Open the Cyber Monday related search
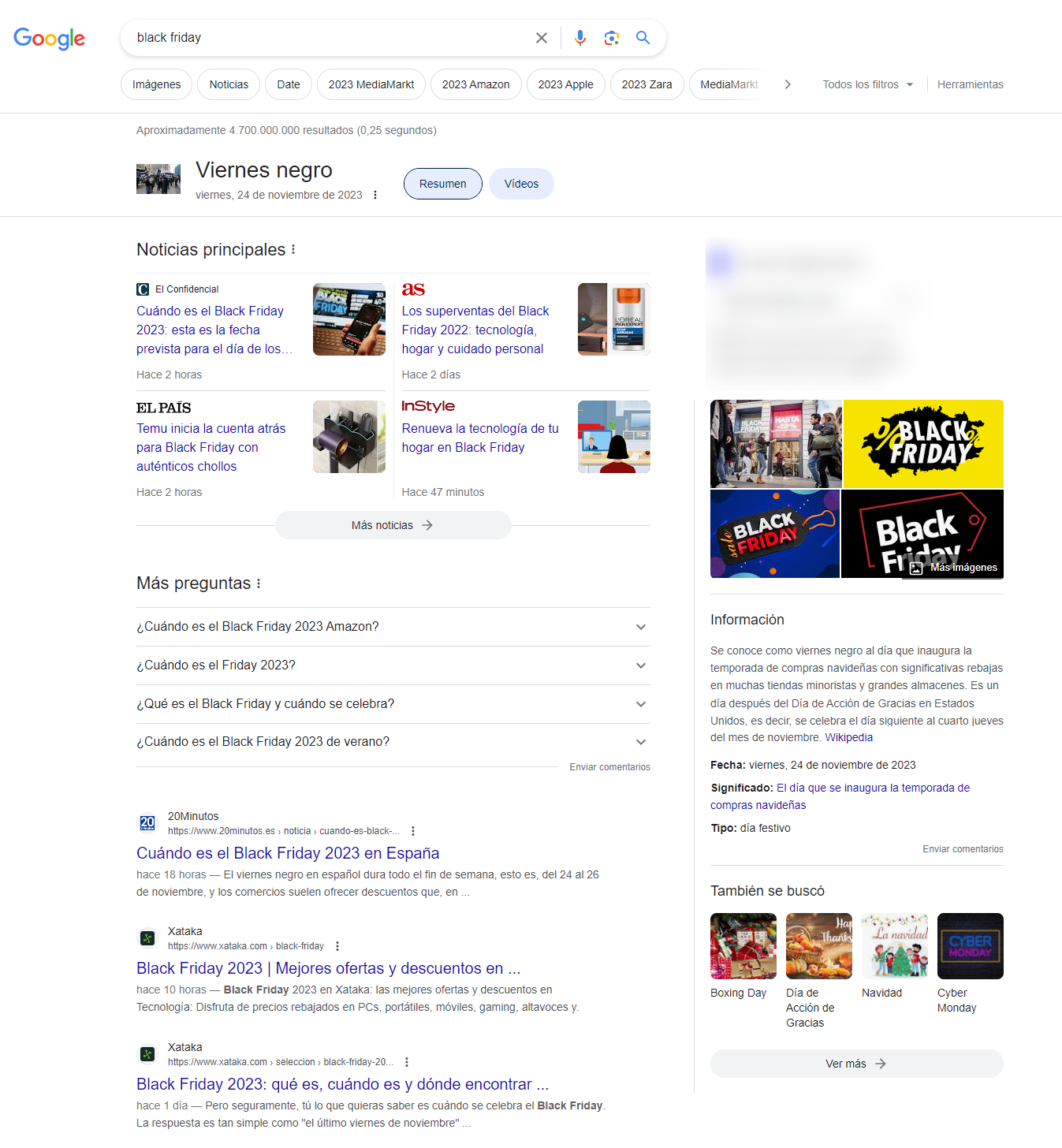1062x1148 pixels. point(970,963)
